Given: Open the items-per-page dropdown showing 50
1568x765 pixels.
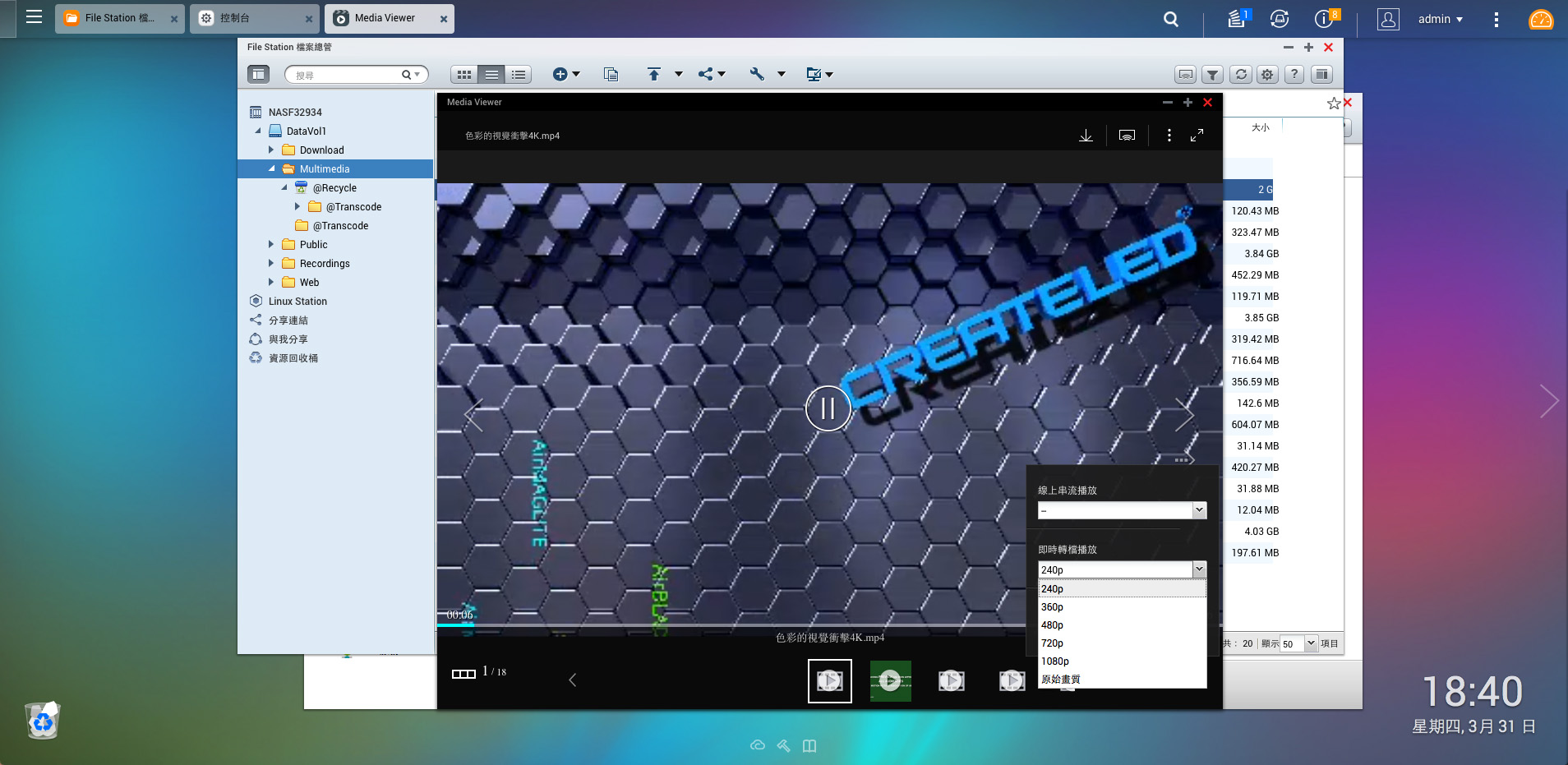Looking at the screenshot, I should coord(1299,644).
